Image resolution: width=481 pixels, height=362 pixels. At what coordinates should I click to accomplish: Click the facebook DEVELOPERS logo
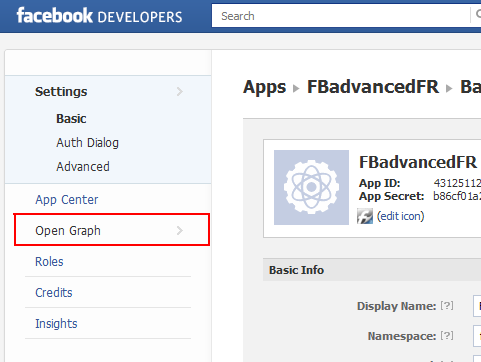point(99,16)
